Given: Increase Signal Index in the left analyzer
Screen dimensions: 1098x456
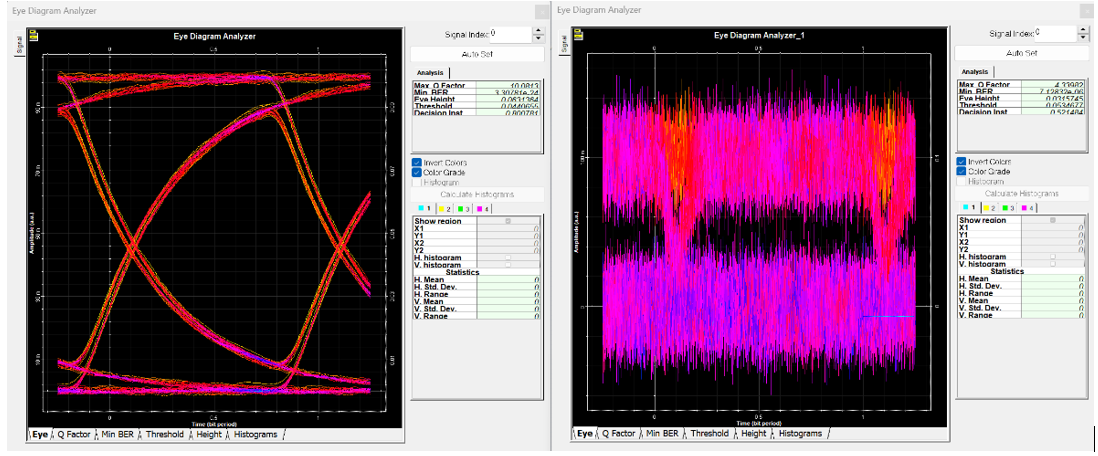Looking at the screenshot, I should coord(538,30).
